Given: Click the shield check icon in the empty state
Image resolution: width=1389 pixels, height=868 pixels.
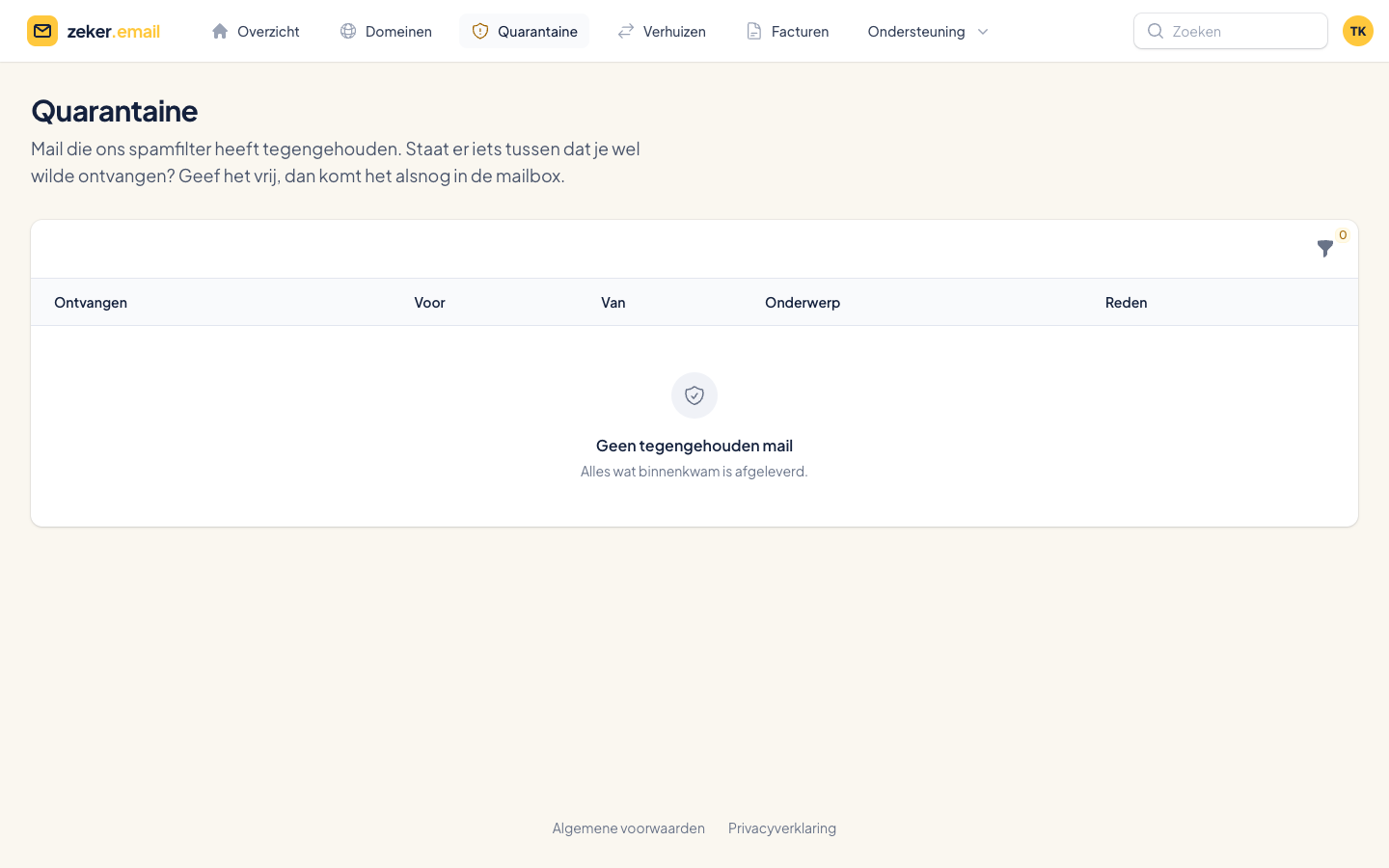Looking at the screenshot, I should coord(694,395).
